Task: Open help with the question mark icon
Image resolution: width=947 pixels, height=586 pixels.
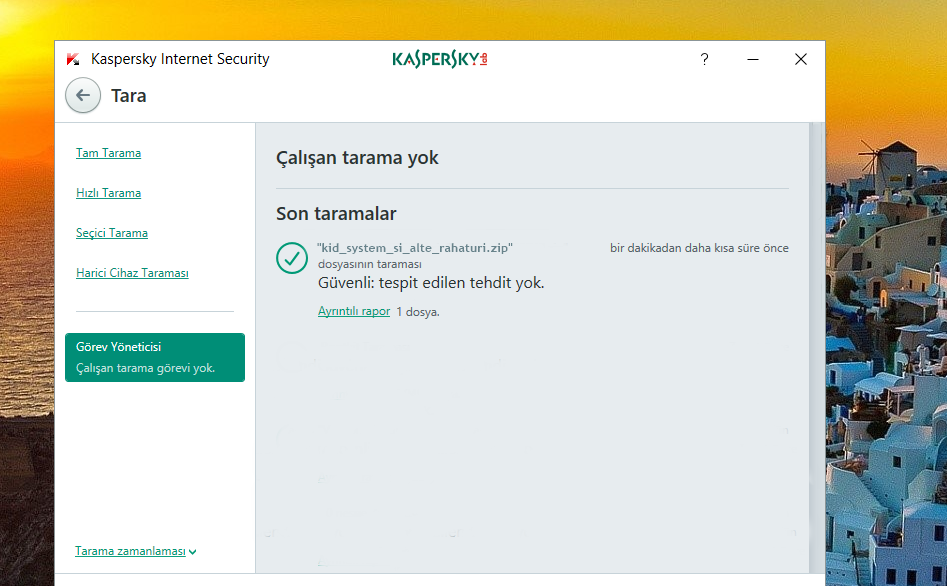Action: 704,59
